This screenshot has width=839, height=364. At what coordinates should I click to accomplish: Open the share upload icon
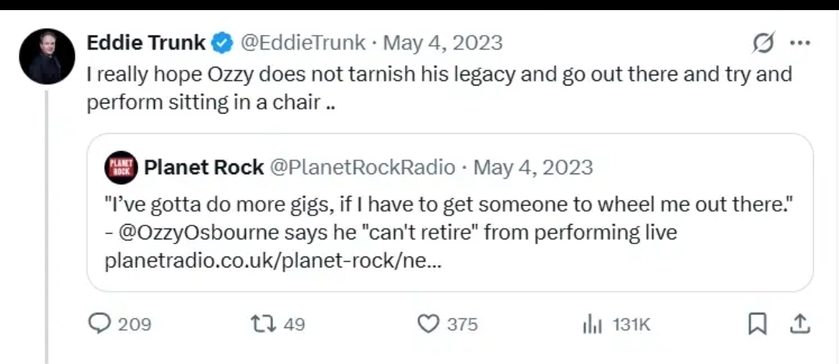coord(798,324)
